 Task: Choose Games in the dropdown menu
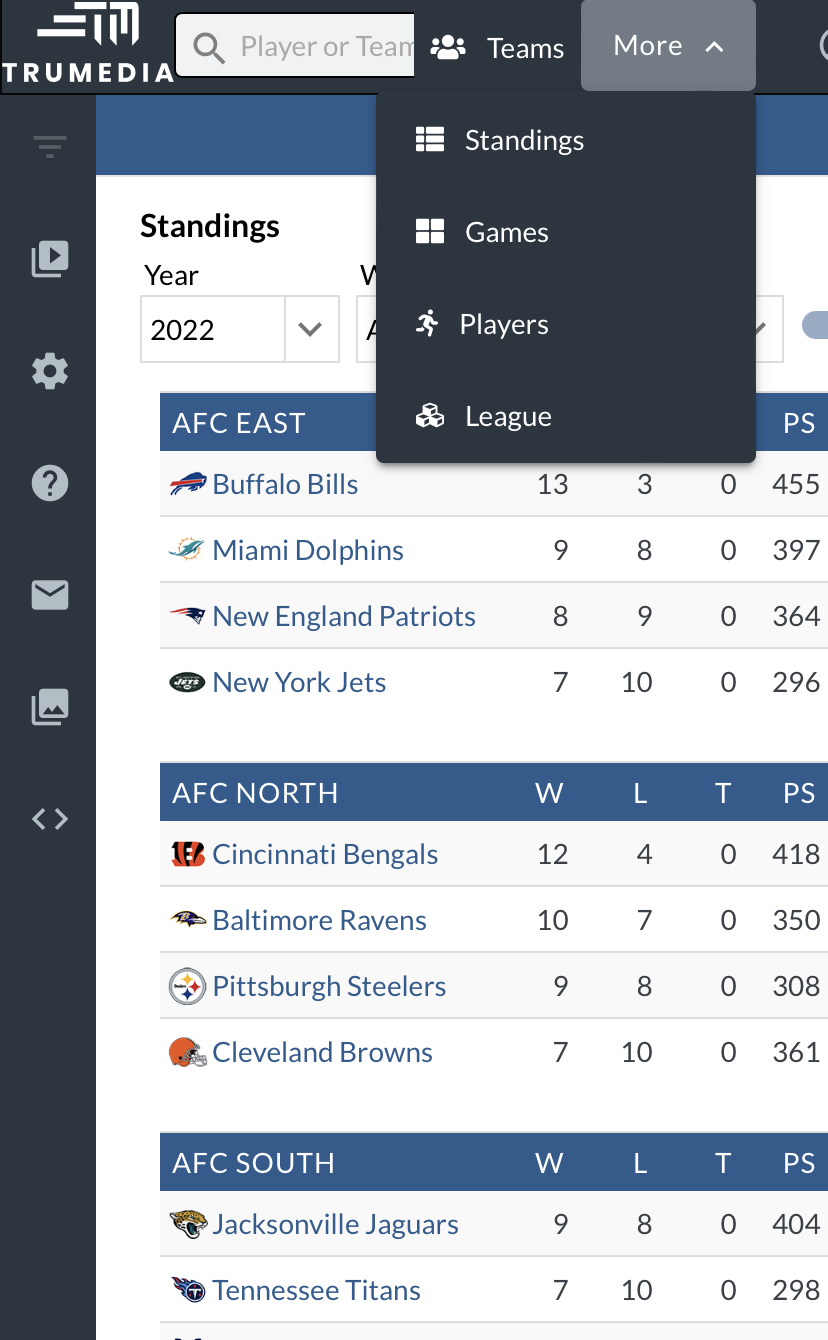click(506, 233)
